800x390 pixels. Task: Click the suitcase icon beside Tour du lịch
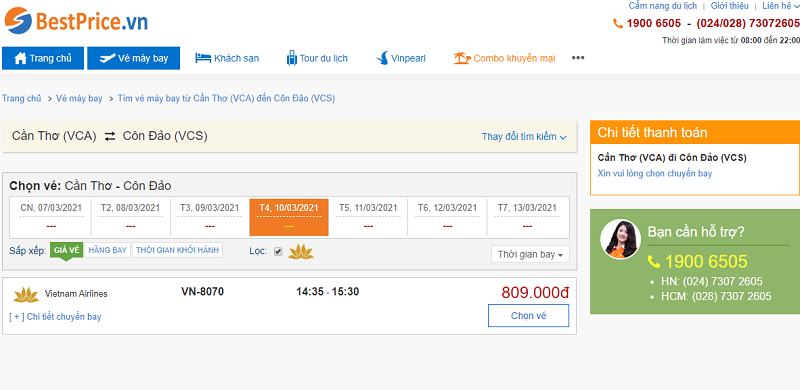click(292, 58)
